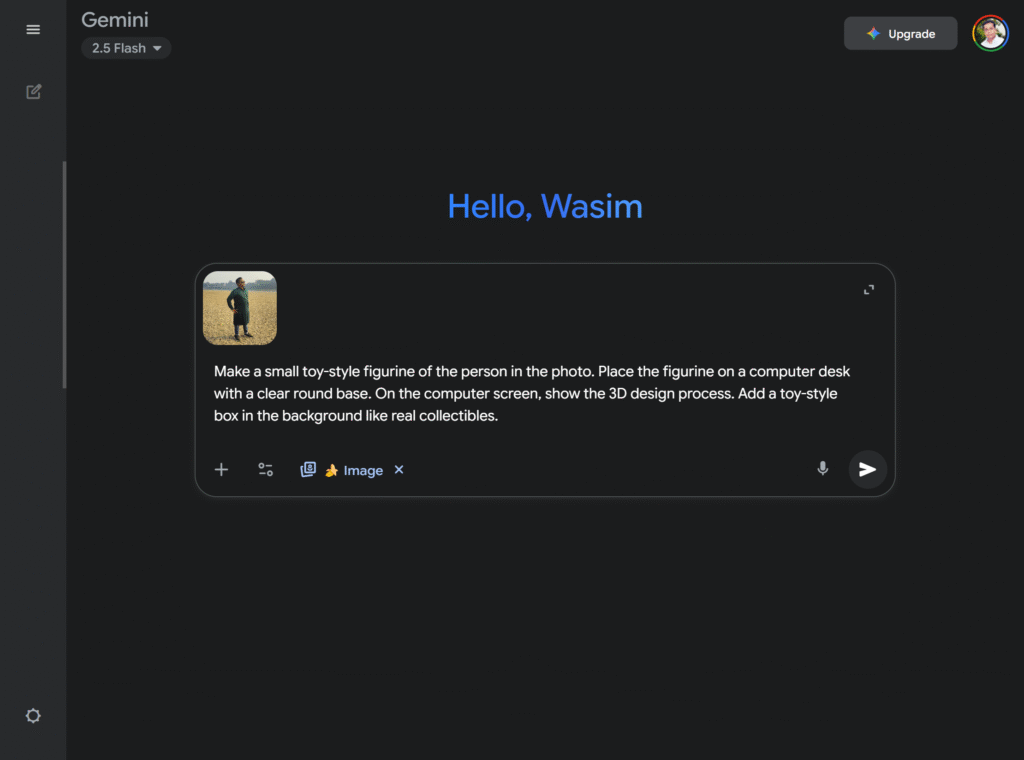Open settings gear in the sidebar

pyautogui.click(x=33, y=716)
